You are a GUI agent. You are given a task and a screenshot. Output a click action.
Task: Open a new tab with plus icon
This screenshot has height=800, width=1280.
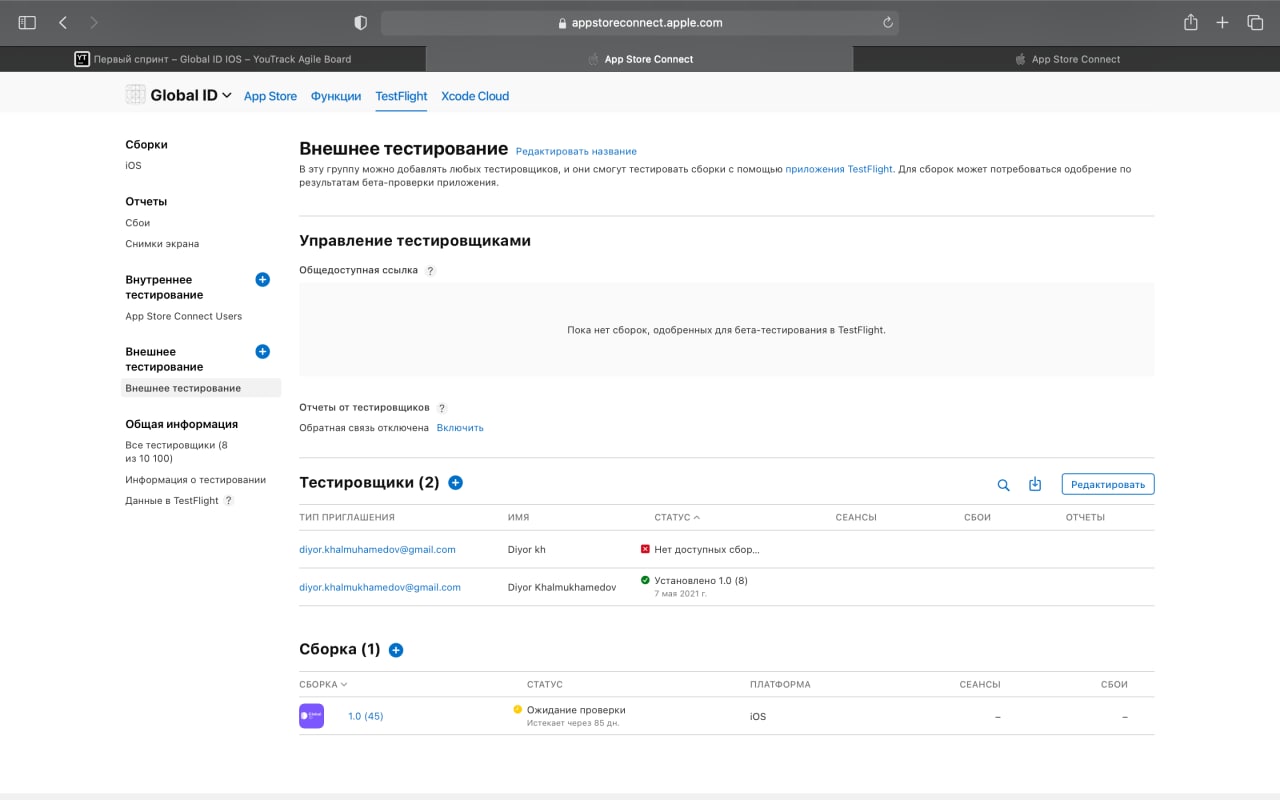click(x=1222, y=22)
